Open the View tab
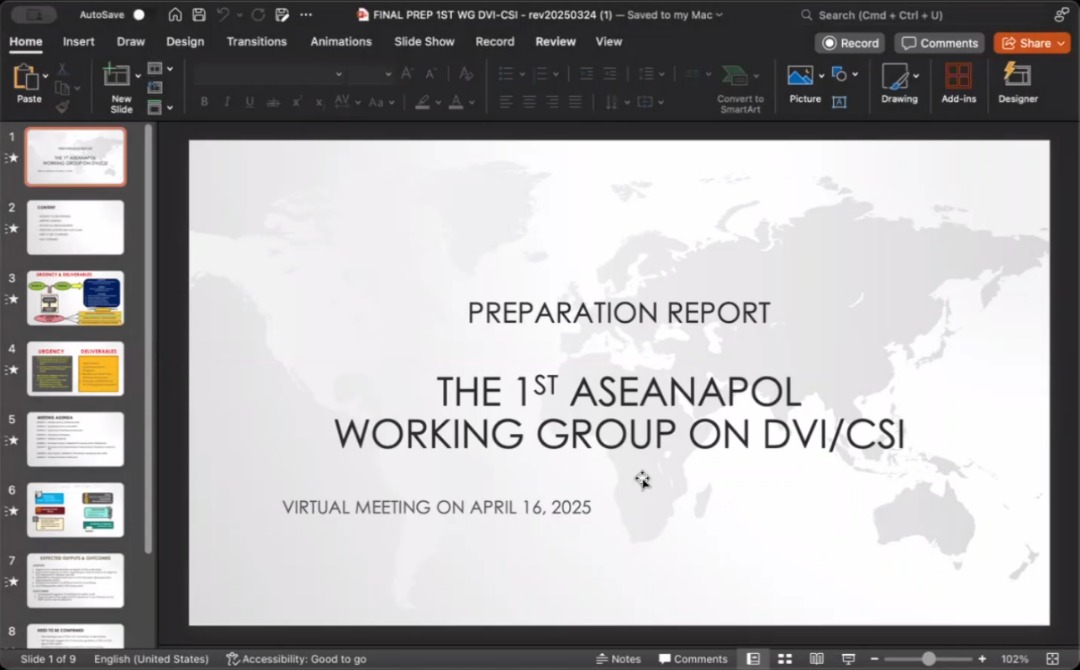 609,41
